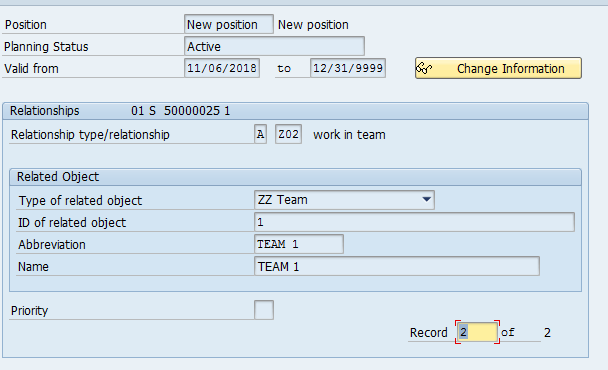
Task: Click the Abbreviation field containing TEAM 1
Action: (x=299, y=244)
